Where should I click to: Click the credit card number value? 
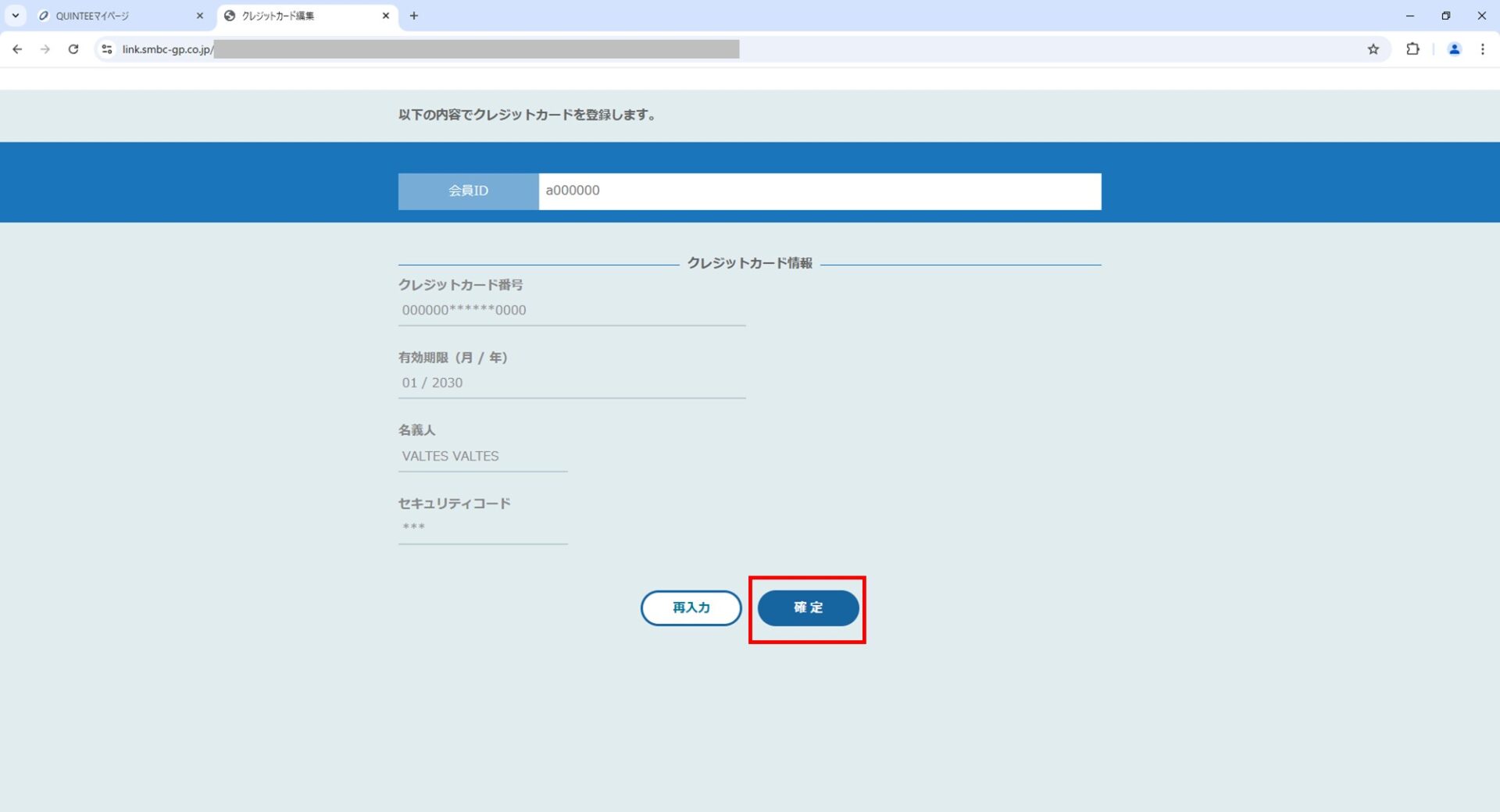point(464,310)
